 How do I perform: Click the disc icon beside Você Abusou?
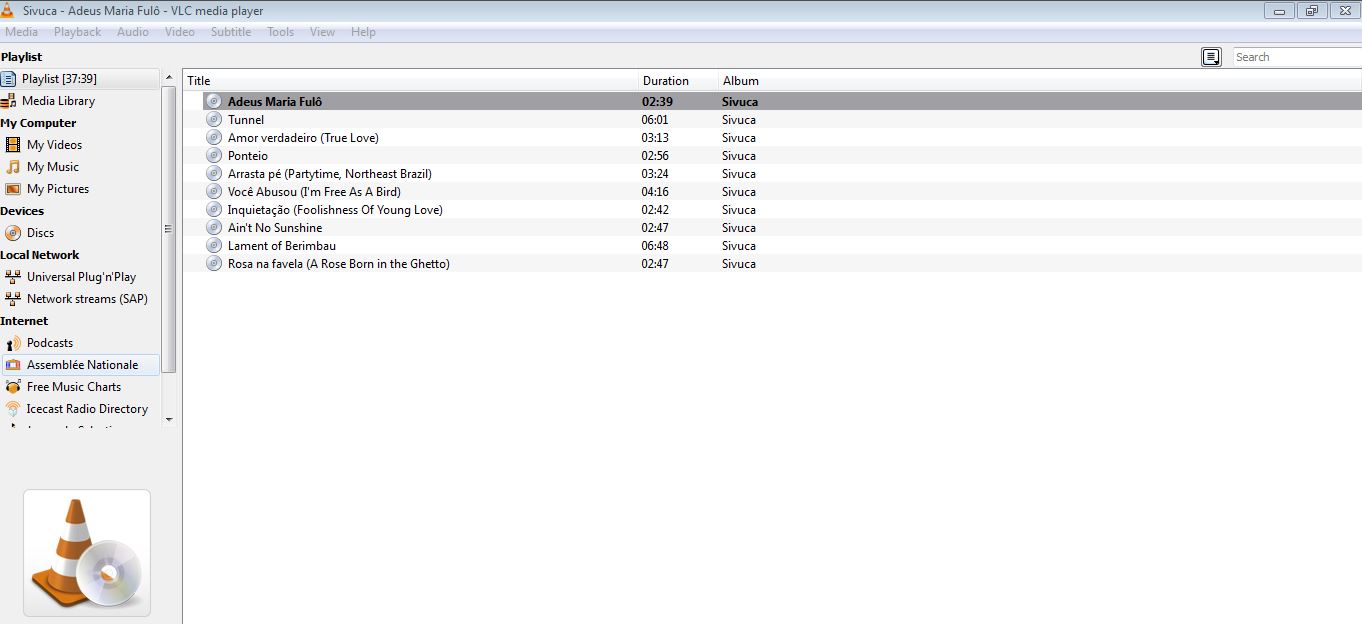coord(213,191)
